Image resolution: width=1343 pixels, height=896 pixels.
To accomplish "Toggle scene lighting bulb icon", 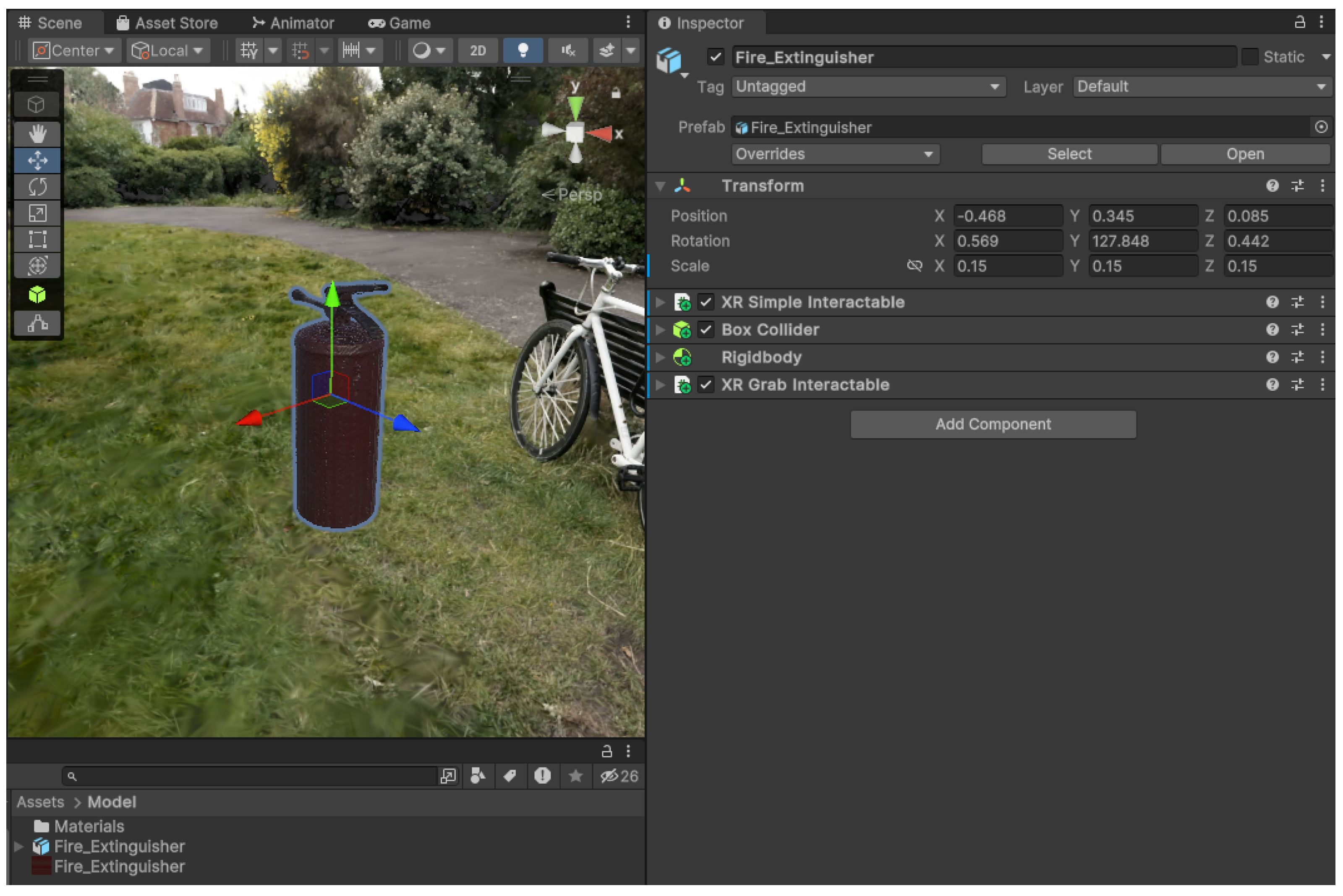I will [x=523, y=51].
